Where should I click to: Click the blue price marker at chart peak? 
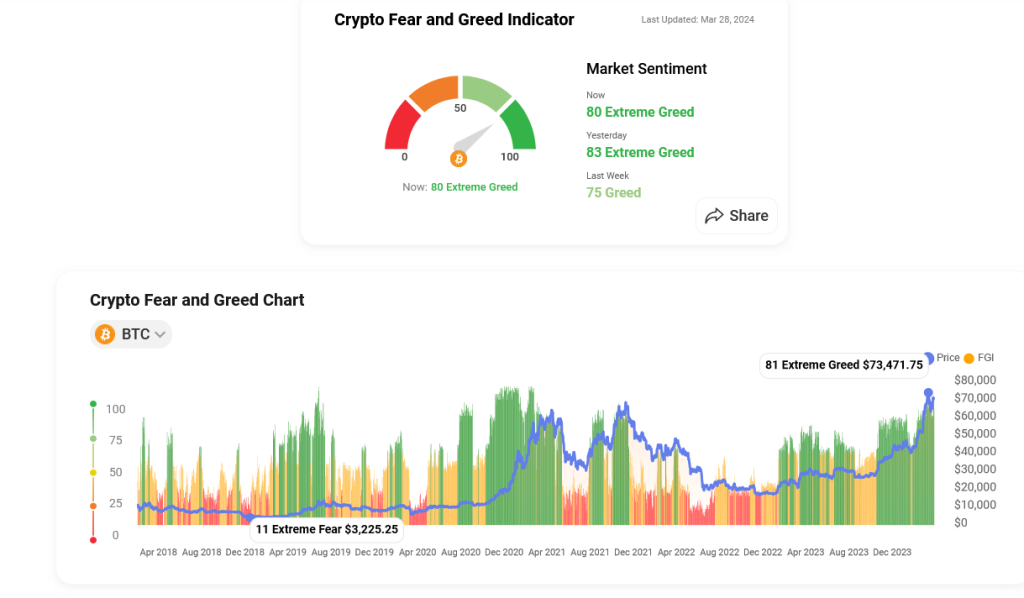[928, 394]
